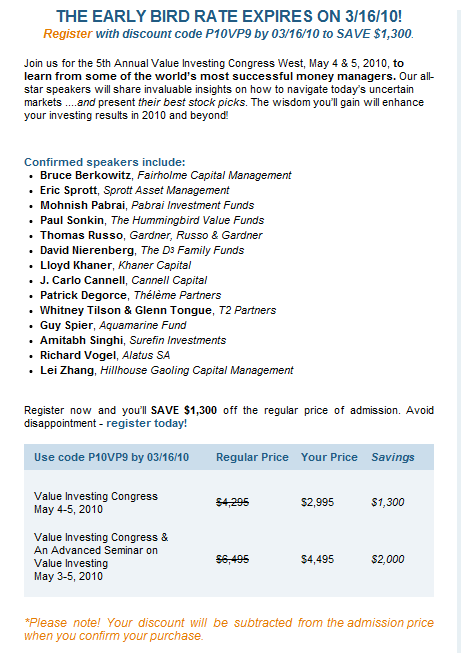Screen dimensions: 461x653
Task: Click the Lei Zhang speaker entry
Action: point(167,370)
